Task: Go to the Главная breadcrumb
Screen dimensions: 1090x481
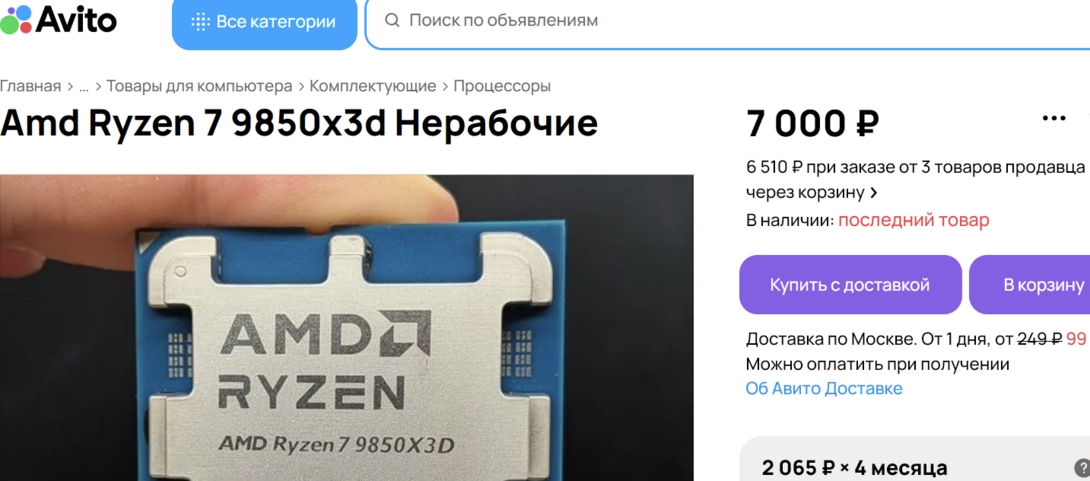Action: pos(31,86)
